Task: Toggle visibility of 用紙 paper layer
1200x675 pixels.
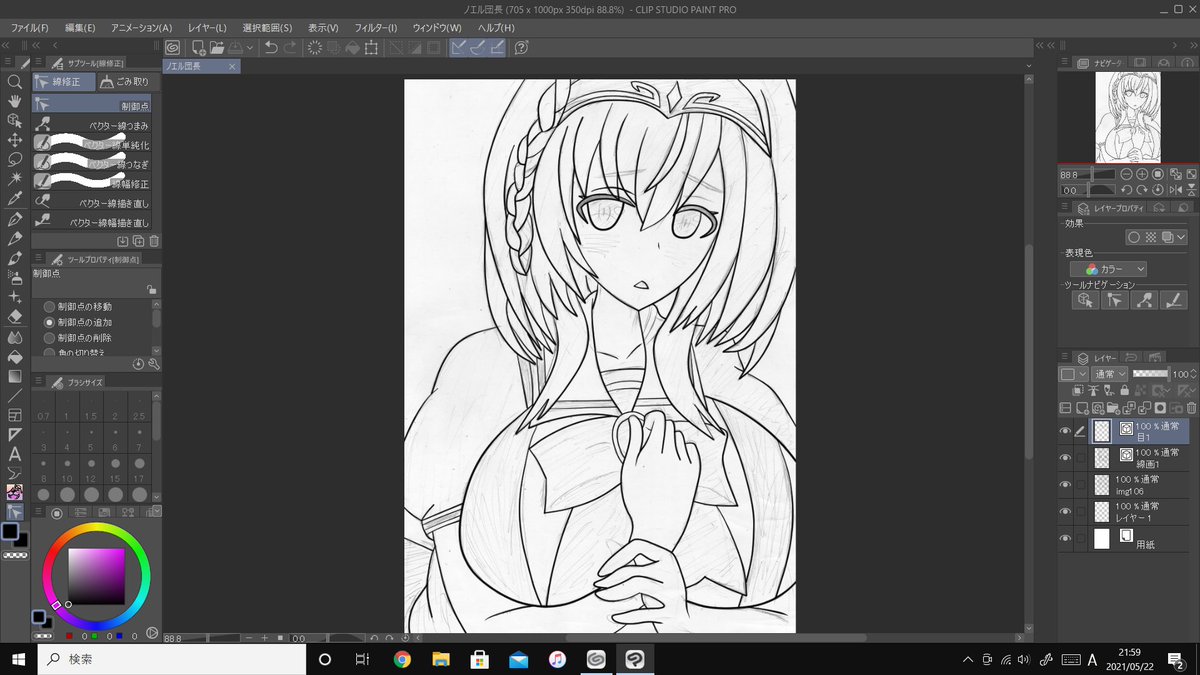Action: pyautogui.click(x=1065, y=538)
